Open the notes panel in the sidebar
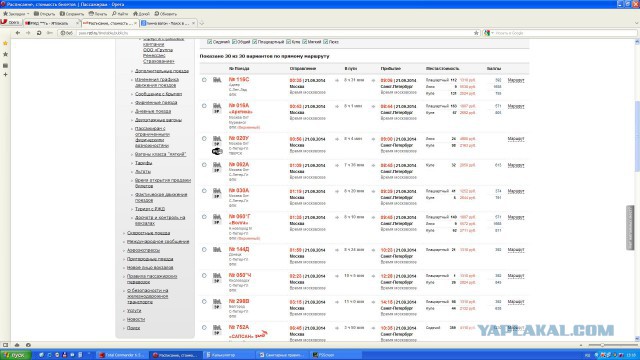 (x=5, y=65)
